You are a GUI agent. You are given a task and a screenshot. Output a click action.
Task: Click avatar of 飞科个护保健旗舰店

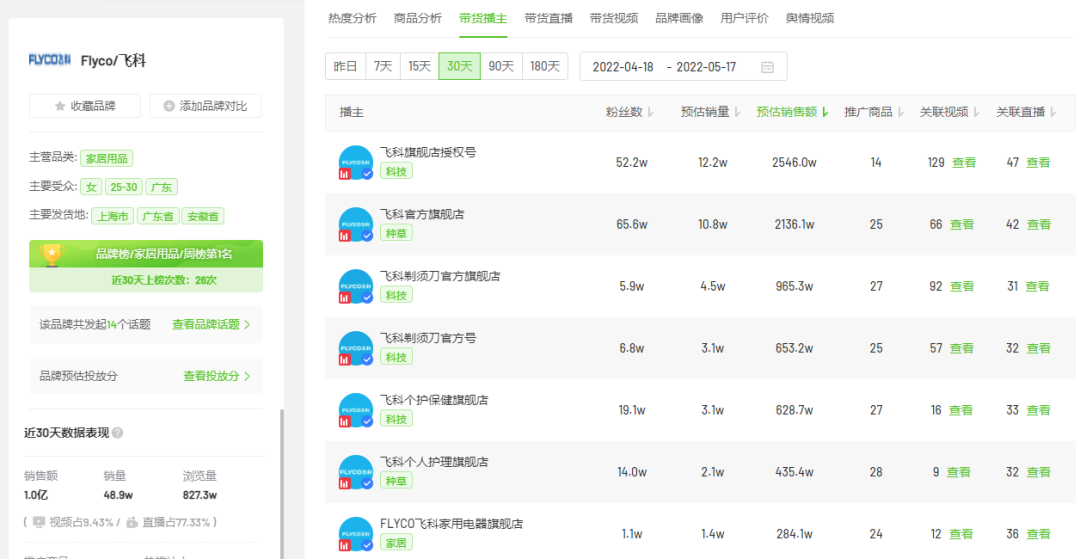355,410
